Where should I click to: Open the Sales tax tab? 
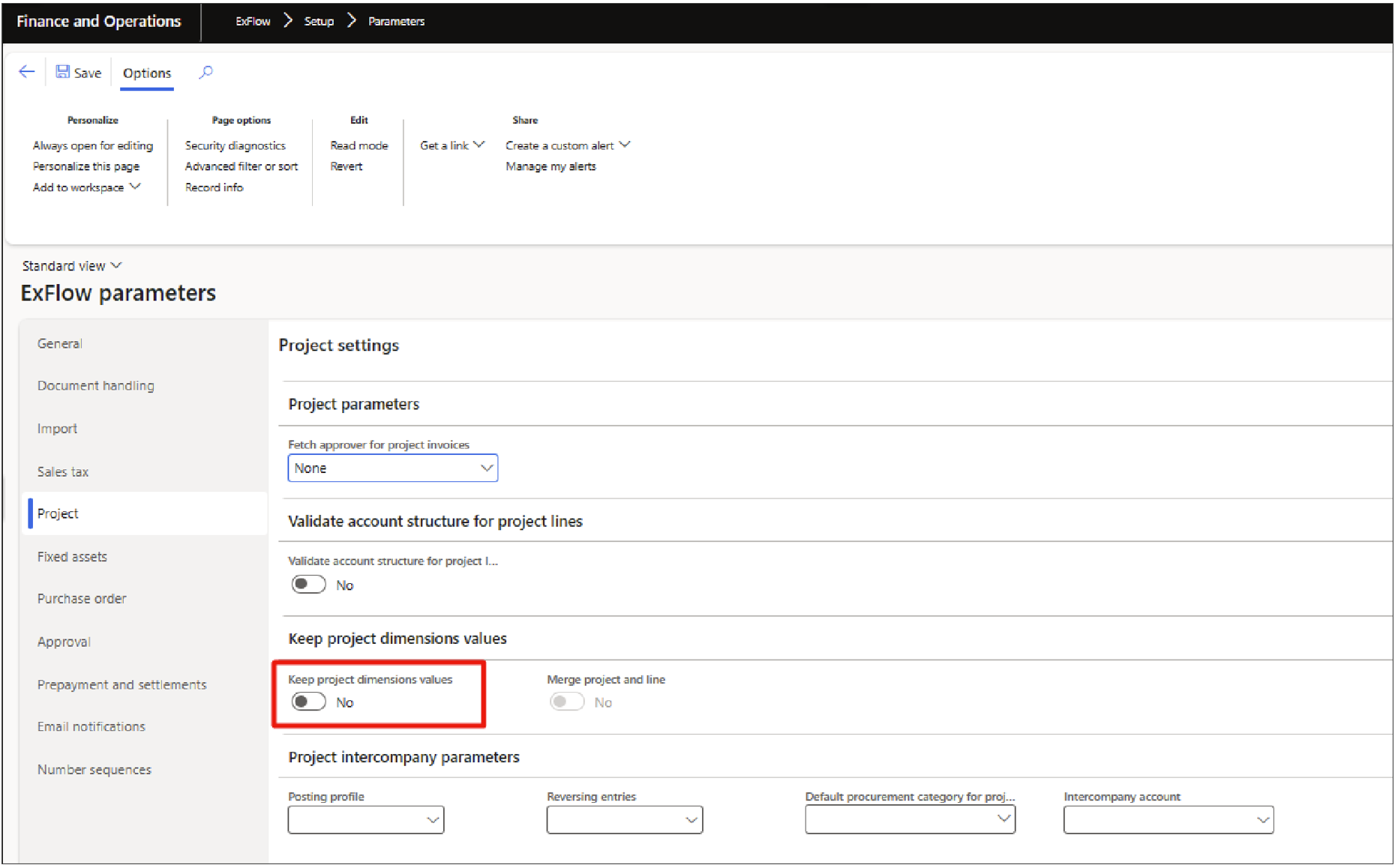tap(63, 471)
